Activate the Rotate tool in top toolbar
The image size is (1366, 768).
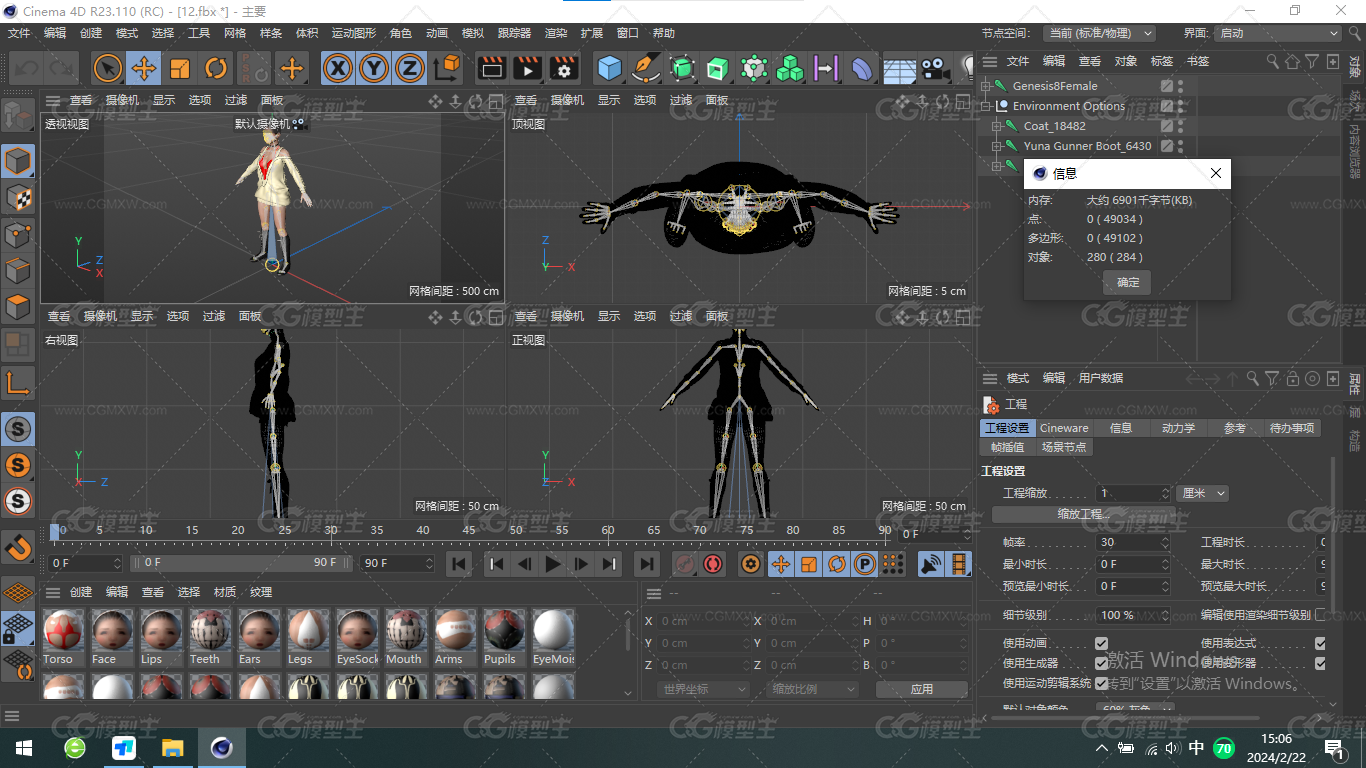pos(216,68)
